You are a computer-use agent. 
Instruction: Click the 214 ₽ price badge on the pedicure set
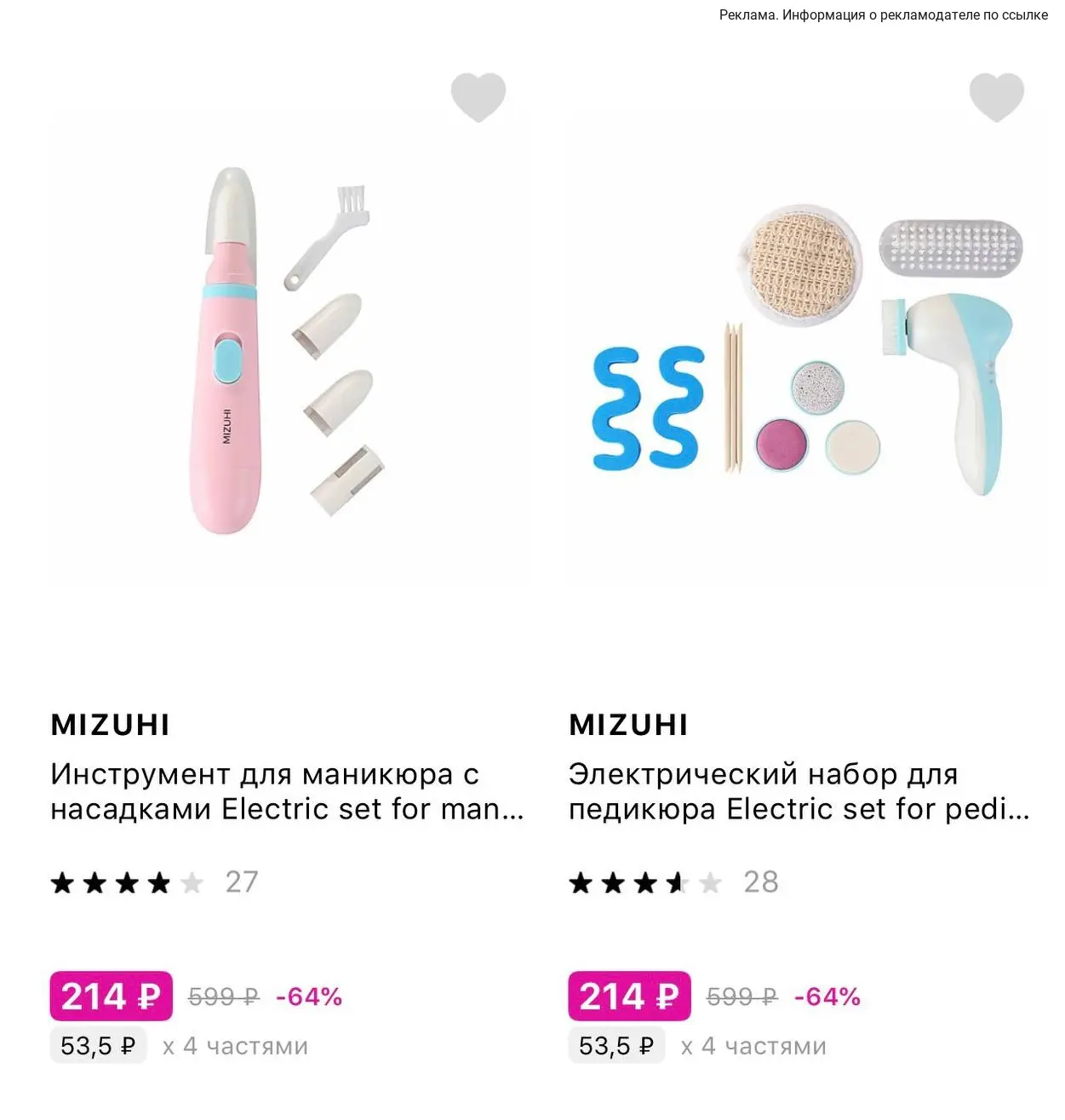[x=629, y=996]
